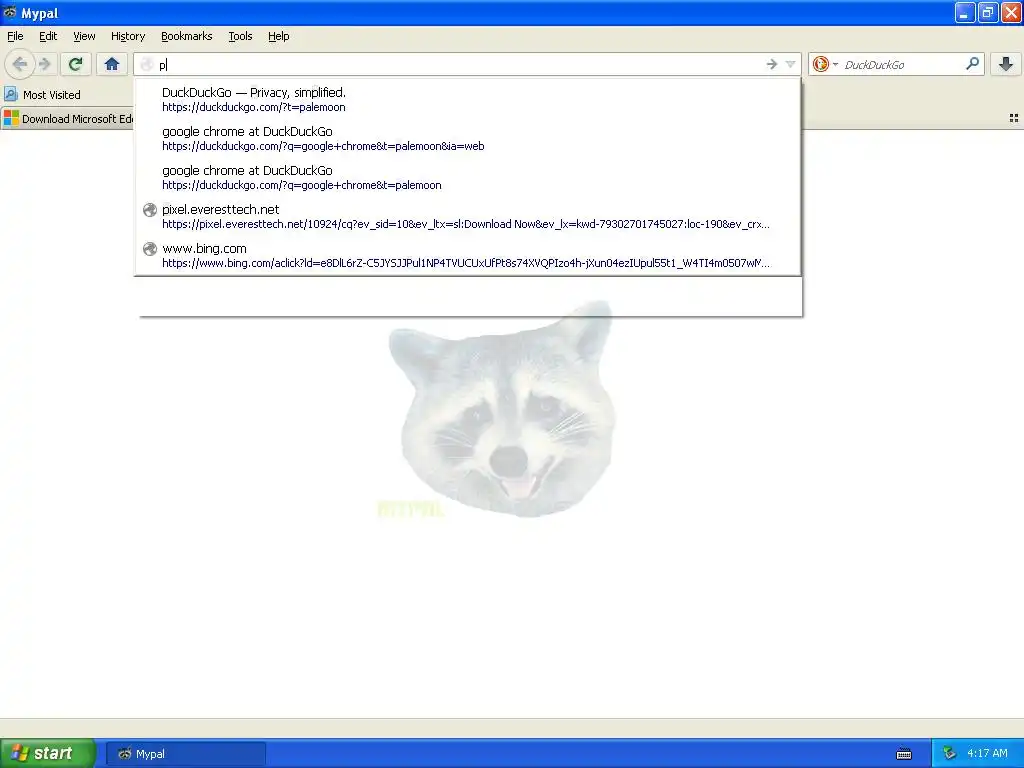This screenshot has height=768, width=1024.
Task: Click the Microsoft logo on the tab
Action: (x=11, y=118)
